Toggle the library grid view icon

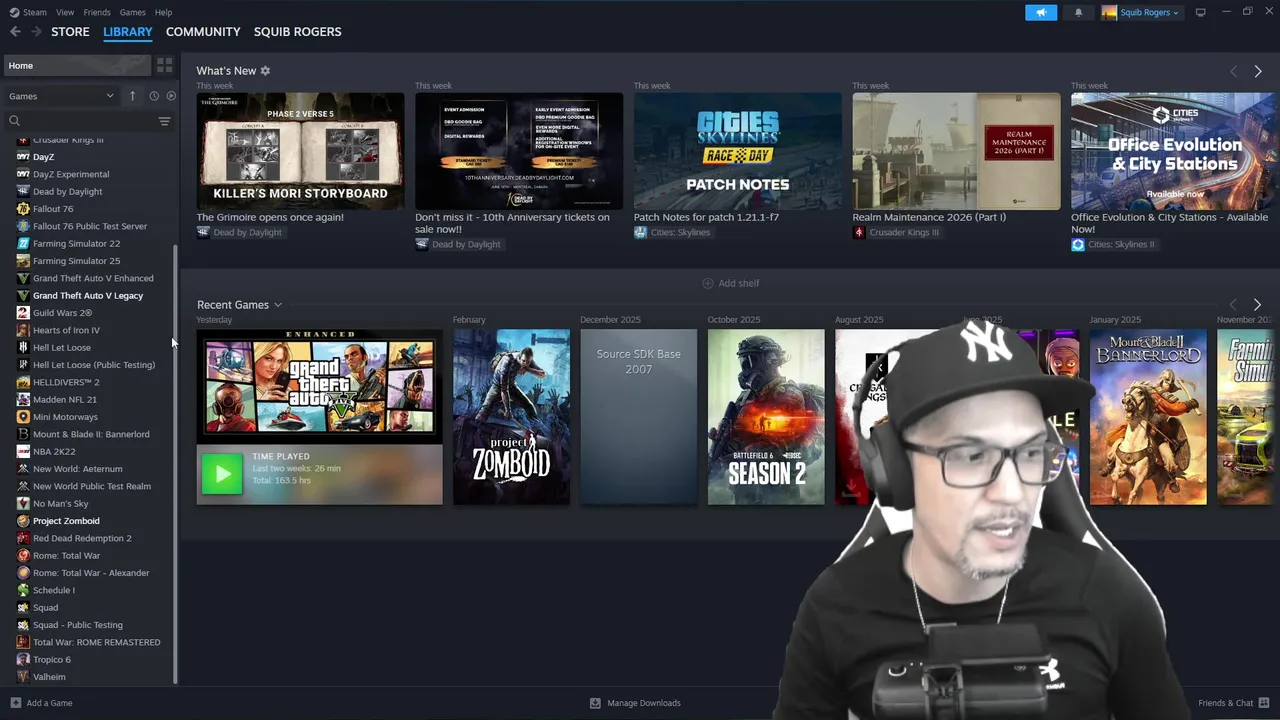[x=164, y=65]
